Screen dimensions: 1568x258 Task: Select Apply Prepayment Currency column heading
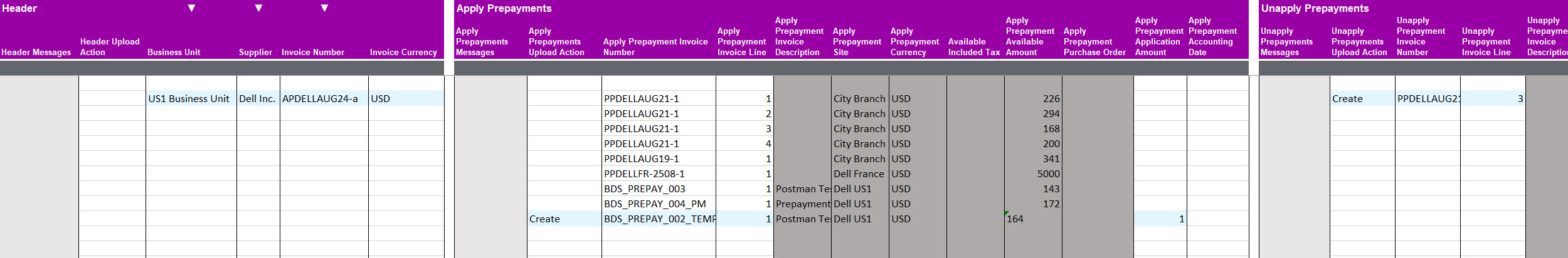point(915,41)
